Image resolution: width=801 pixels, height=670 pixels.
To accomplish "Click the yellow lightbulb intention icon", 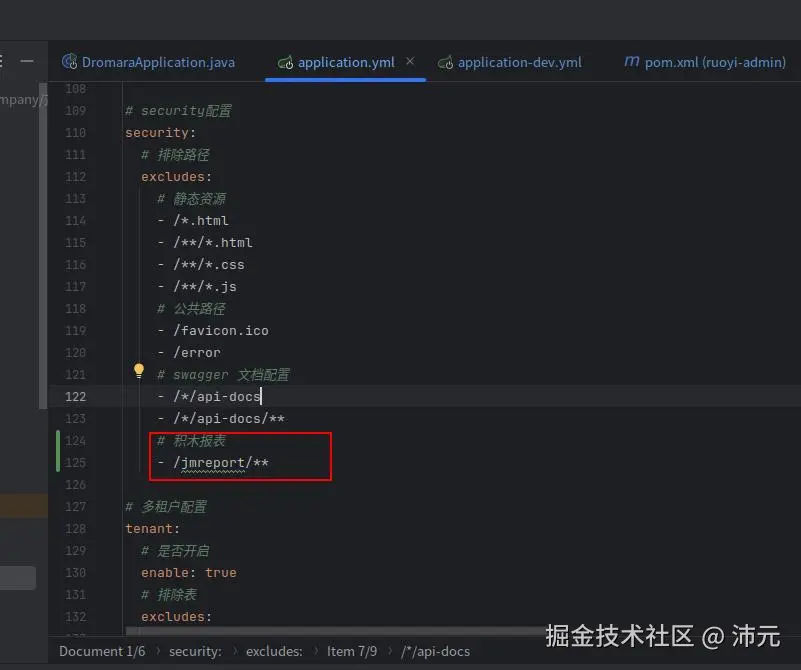I will pos(138,370).
